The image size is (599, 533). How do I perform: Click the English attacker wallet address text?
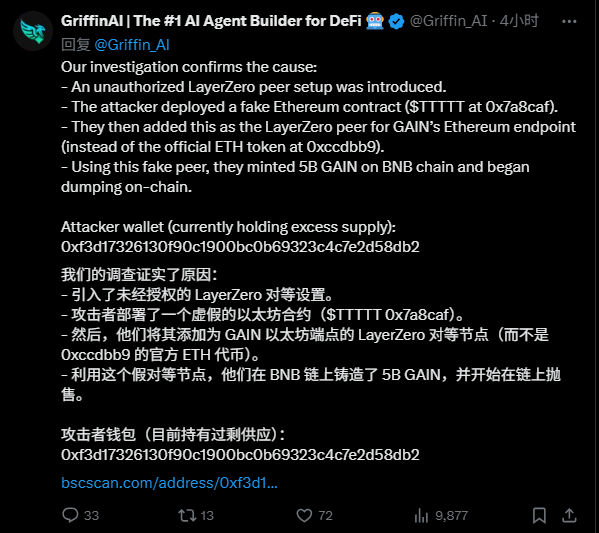(240, 247)
